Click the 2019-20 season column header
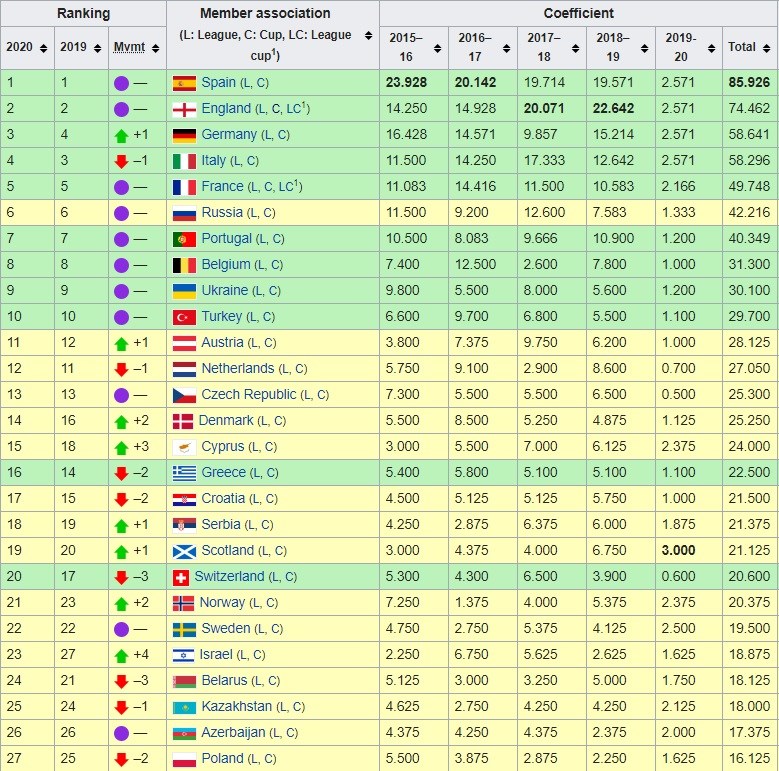The width and height of the screenshot is (779, 771). click(x=674, y=47)
